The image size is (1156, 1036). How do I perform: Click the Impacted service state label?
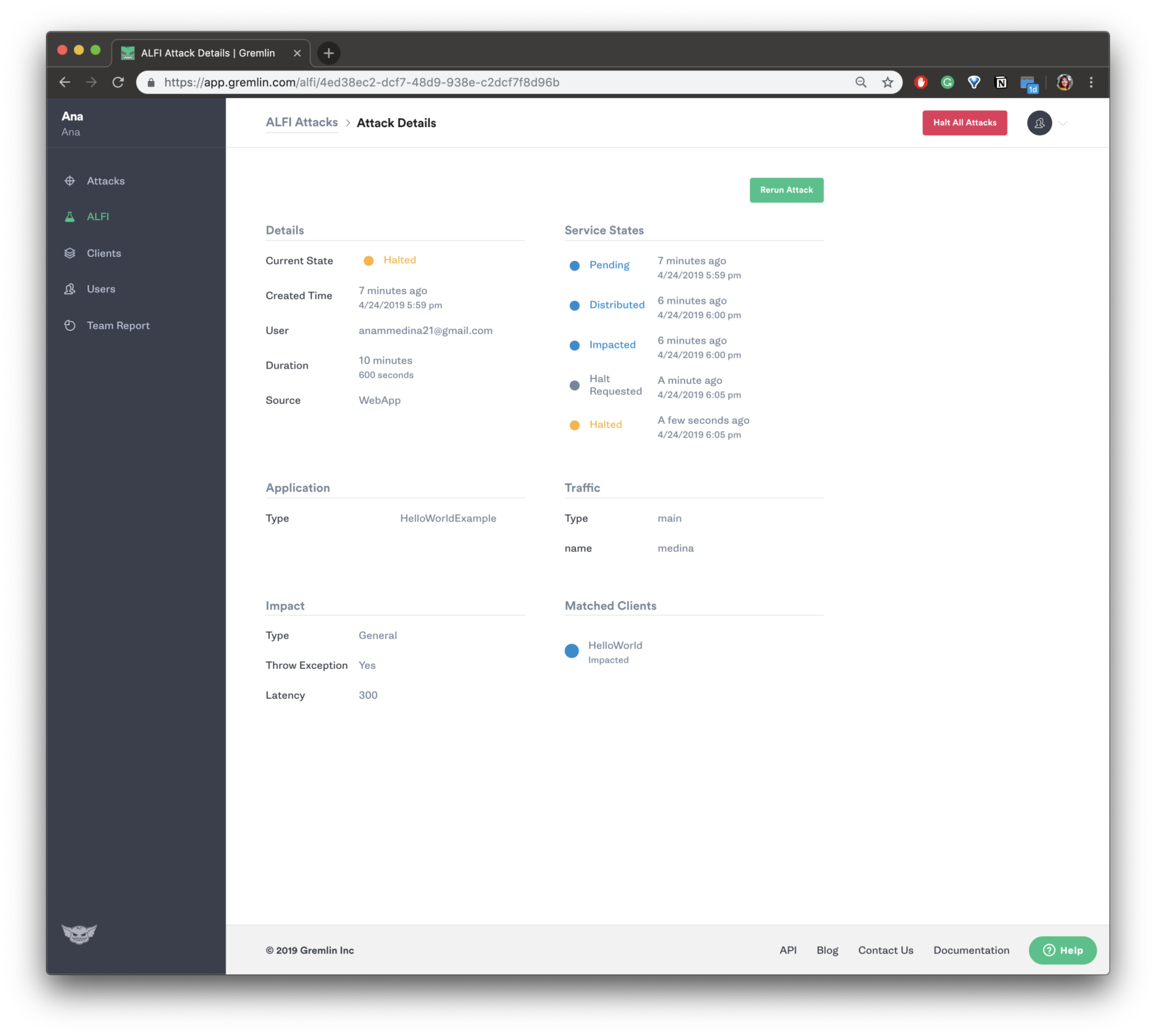[612, 345]
